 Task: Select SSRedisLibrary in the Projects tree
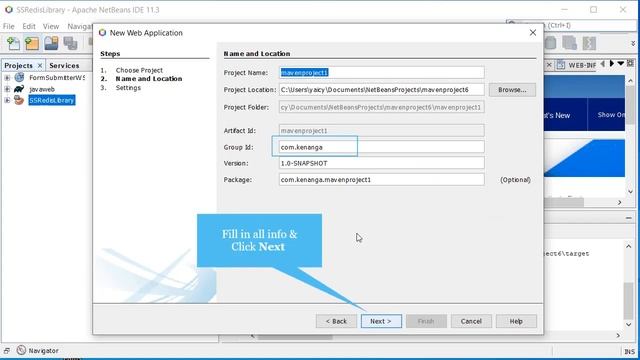pyautogui.click(x=52, y=100)
